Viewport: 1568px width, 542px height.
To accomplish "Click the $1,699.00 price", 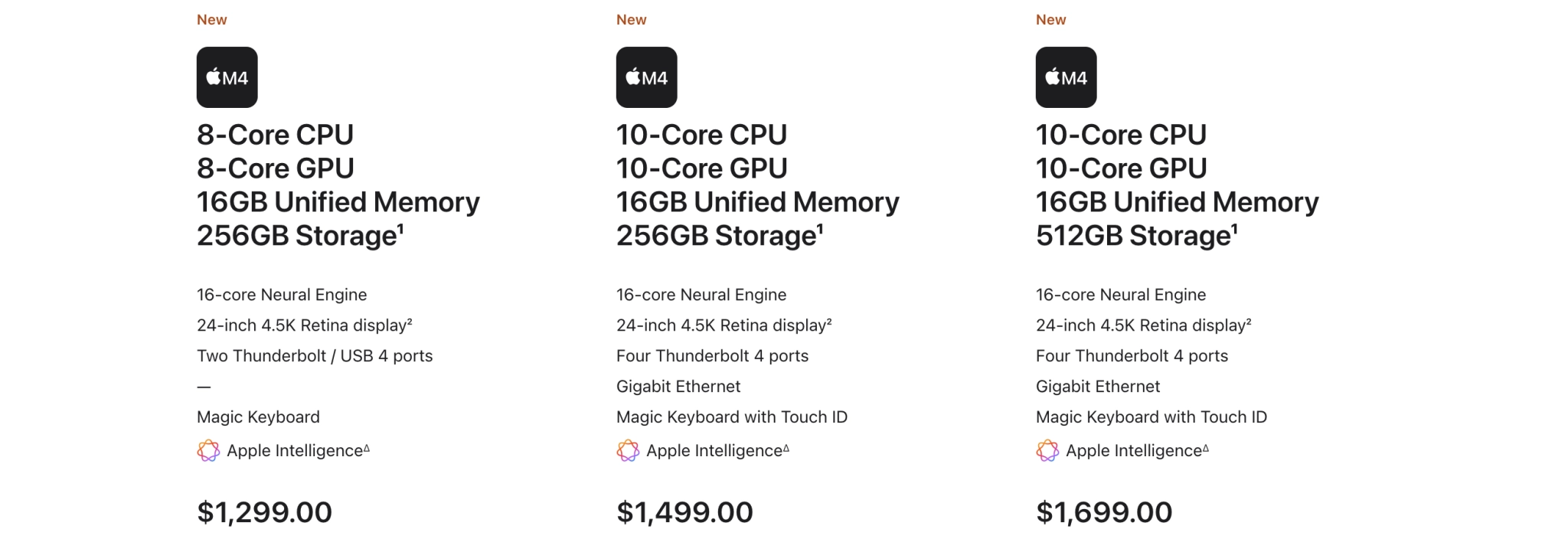I will (1103, 512).
